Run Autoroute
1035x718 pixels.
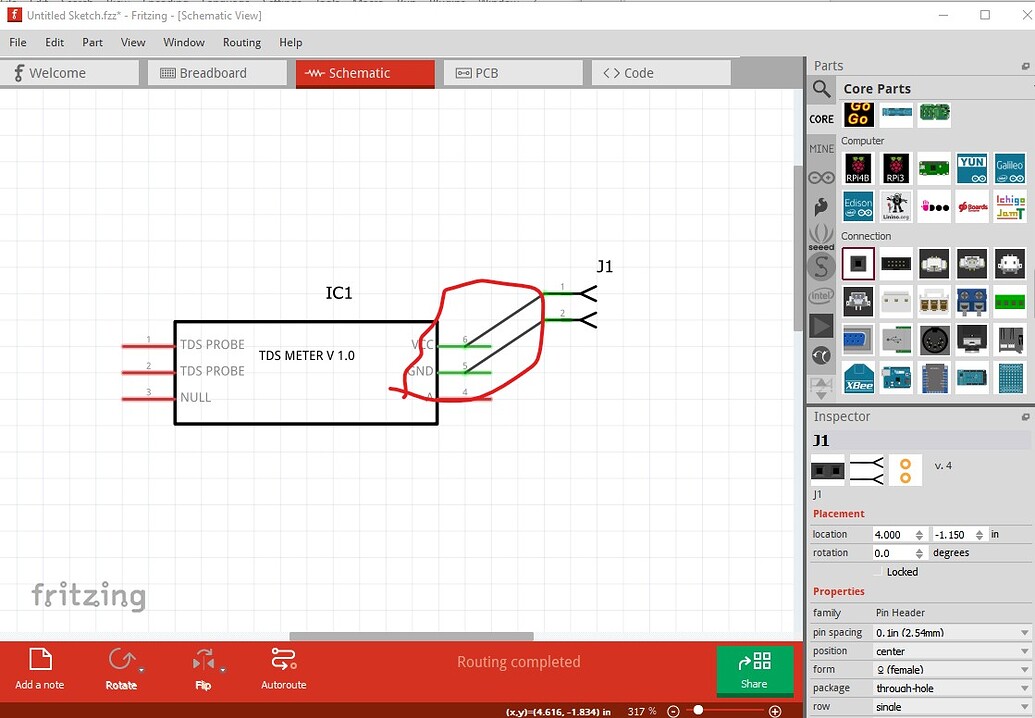pos(284,668)
